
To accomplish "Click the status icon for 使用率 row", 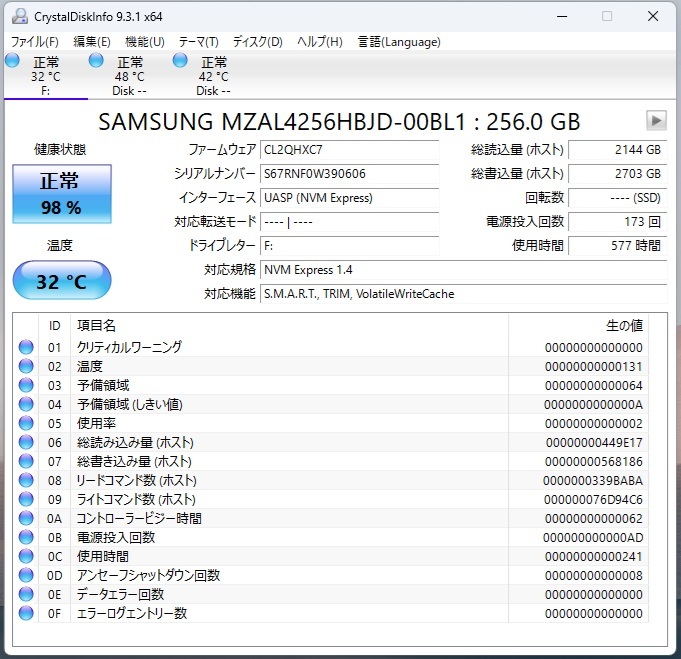I will click(26, 423).
